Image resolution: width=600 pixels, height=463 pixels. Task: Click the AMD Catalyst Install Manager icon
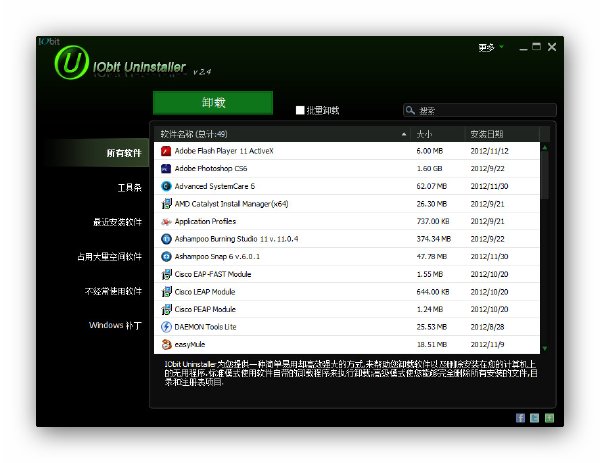point(166,204)
